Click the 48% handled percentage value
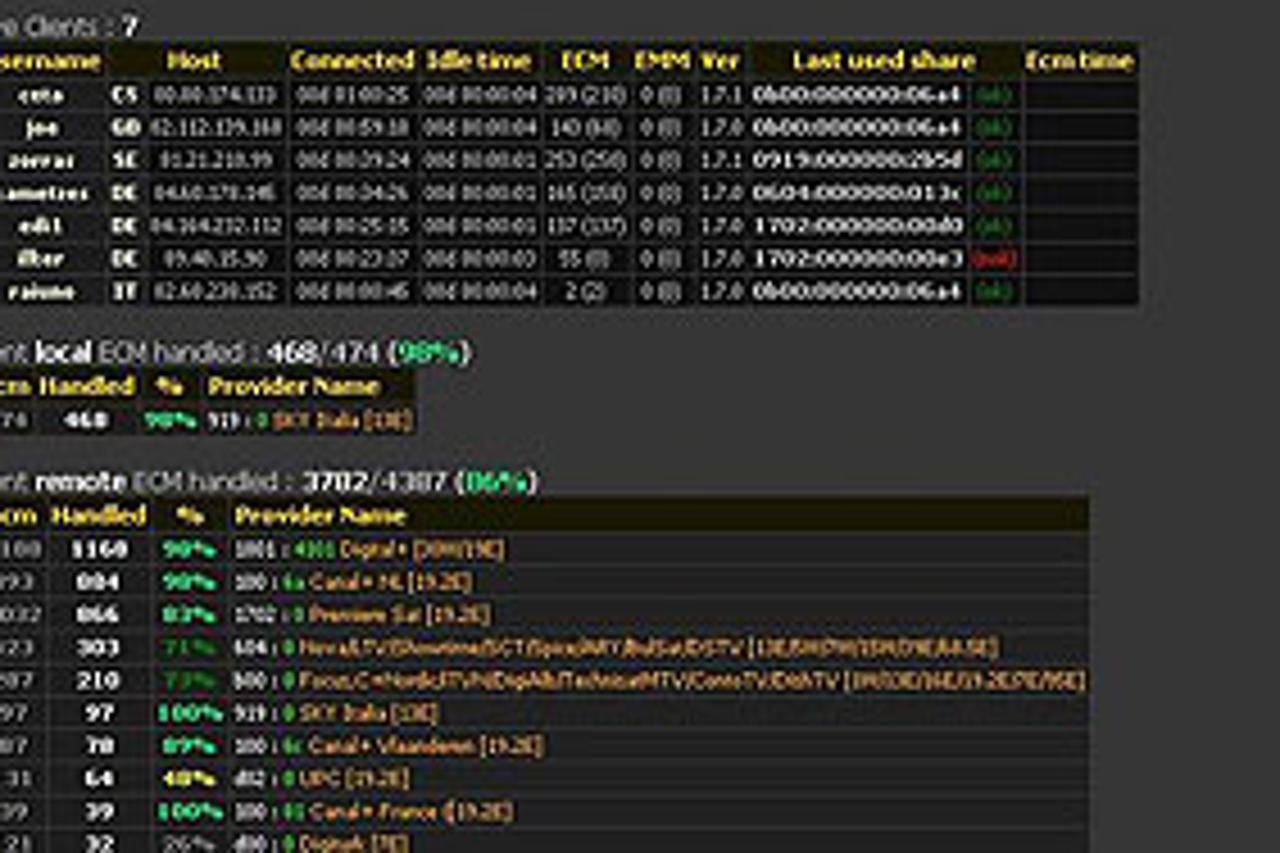Viewport: 1280px width, 853px height. pos(189,778)
